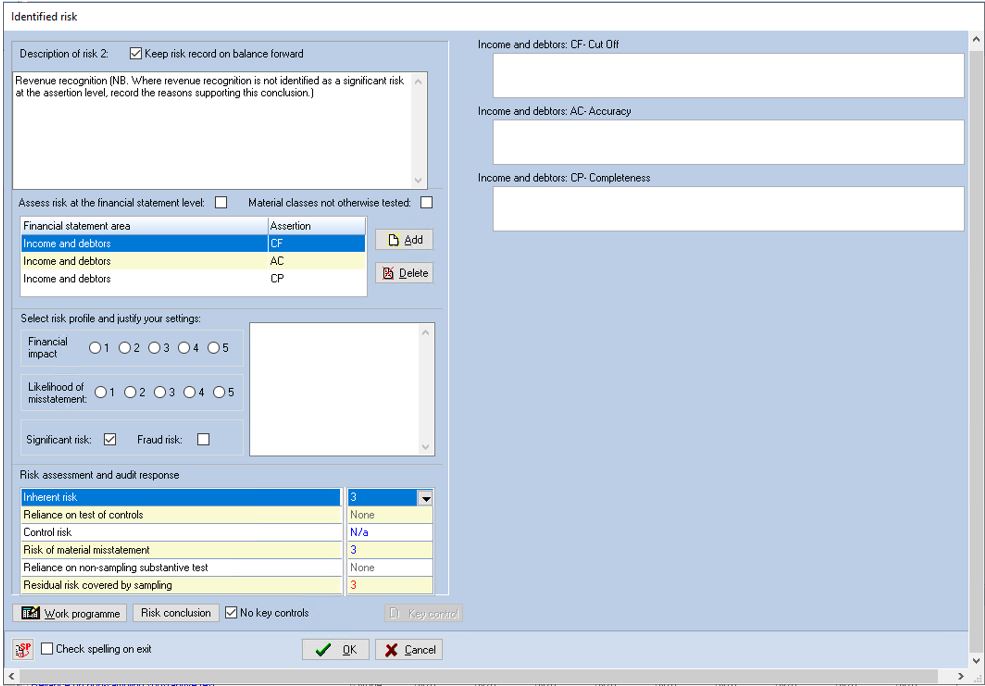Select Financial impact rating 5
The height and width of the screenshot is (686, 985).
pos(214,347)
